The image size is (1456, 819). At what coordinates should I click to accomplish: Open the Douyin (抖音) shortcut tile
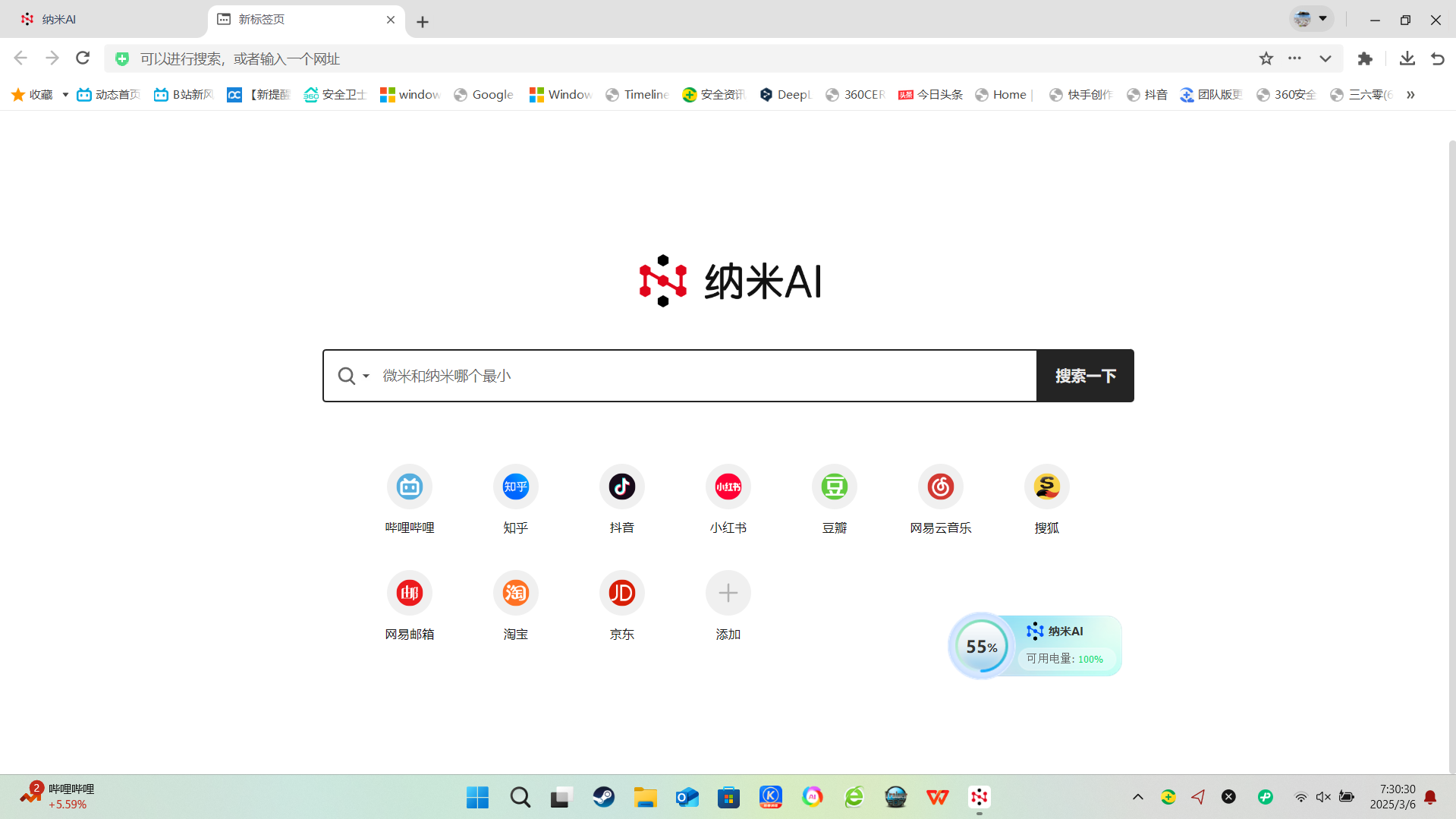coord(622,499)
